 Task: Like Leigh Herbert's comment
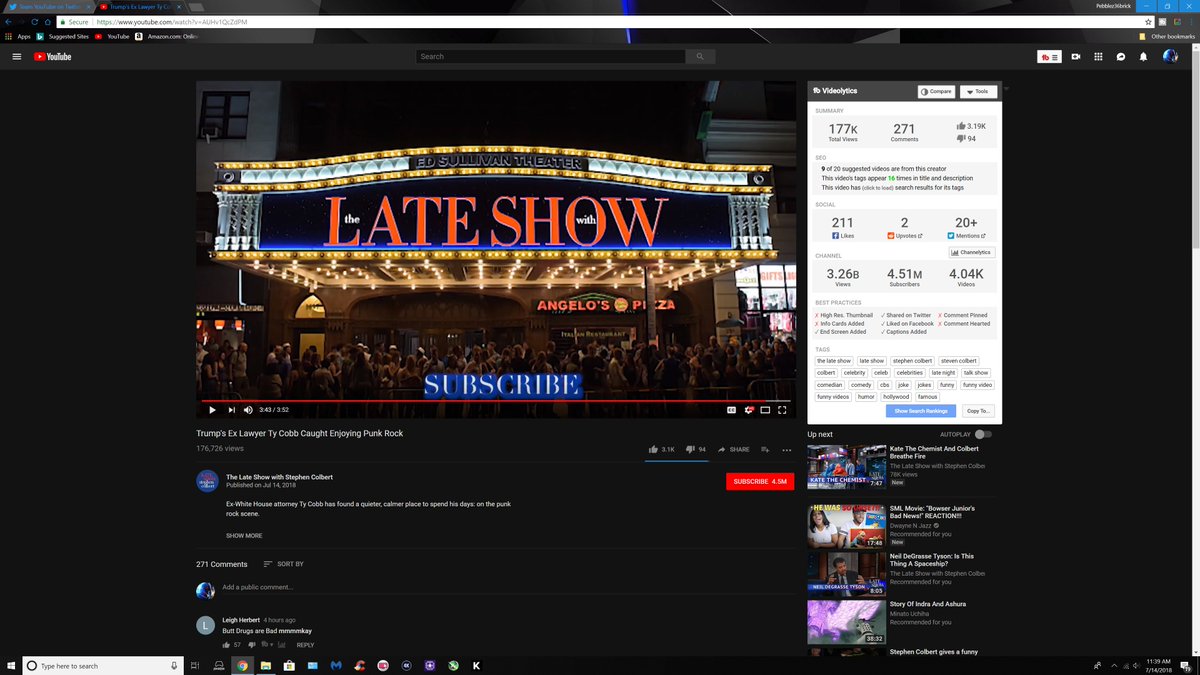coord(227,645)
